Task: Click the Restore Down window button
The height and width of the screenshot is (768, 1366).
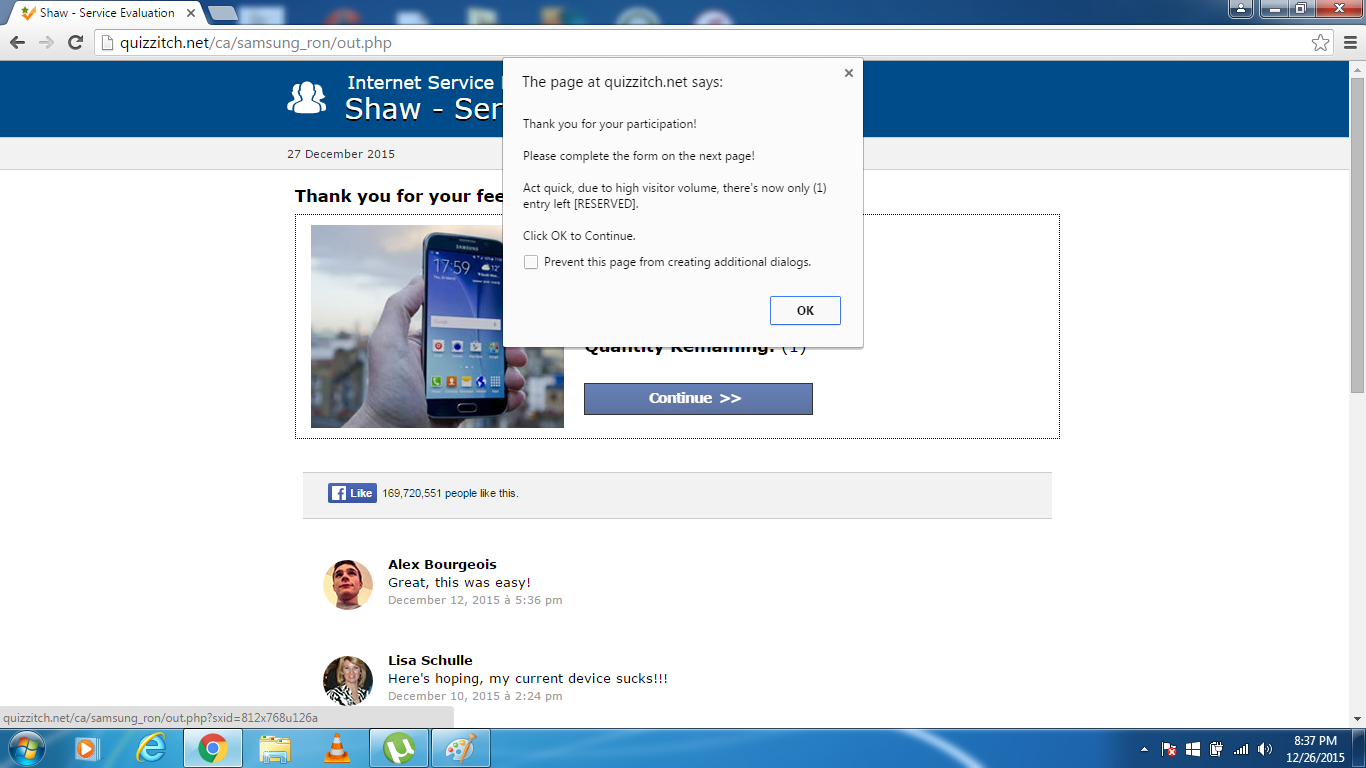Action: [x=1300, y=8]
